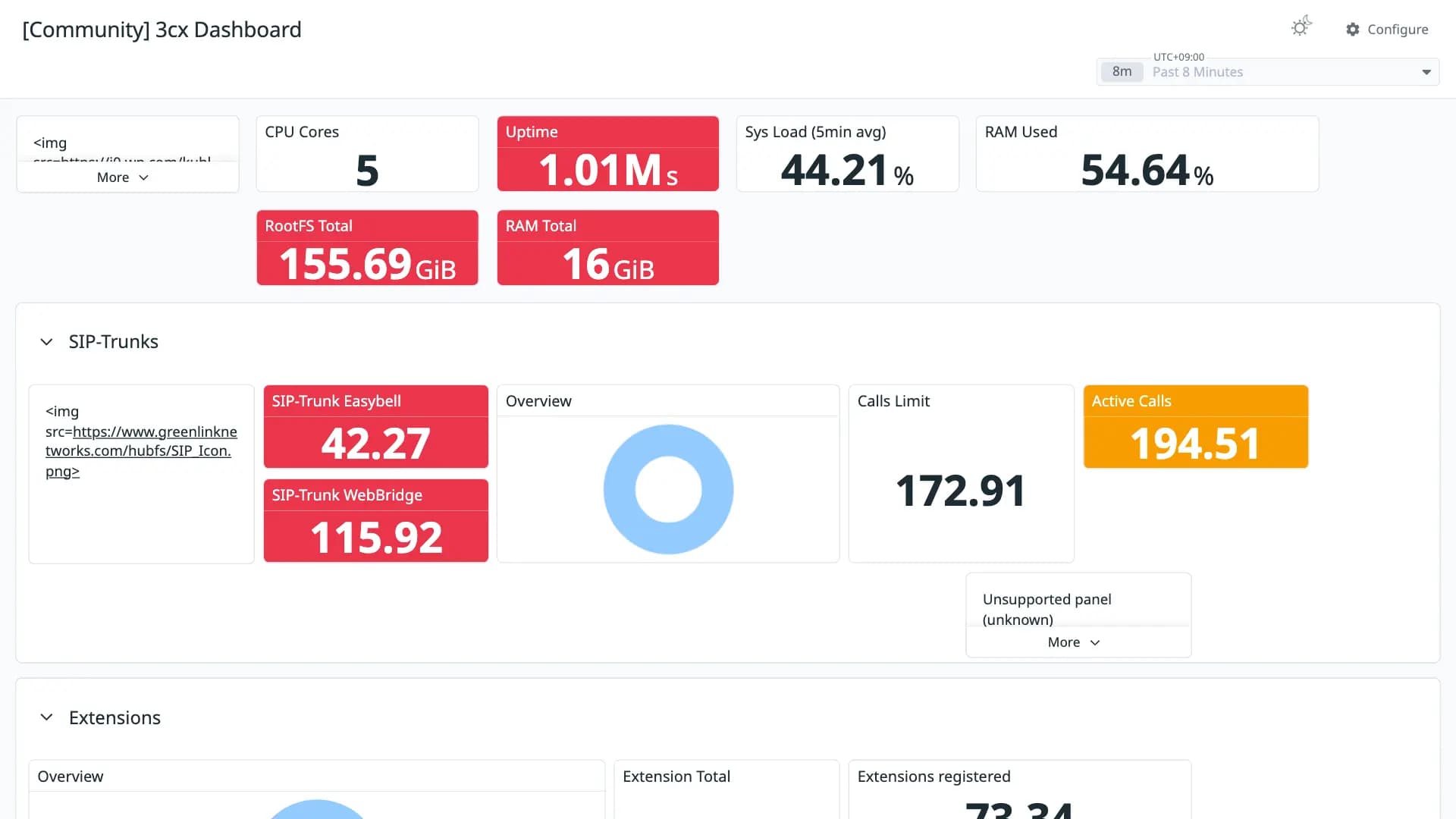Click the RAM Used 54.64% value

[1147, 170]
